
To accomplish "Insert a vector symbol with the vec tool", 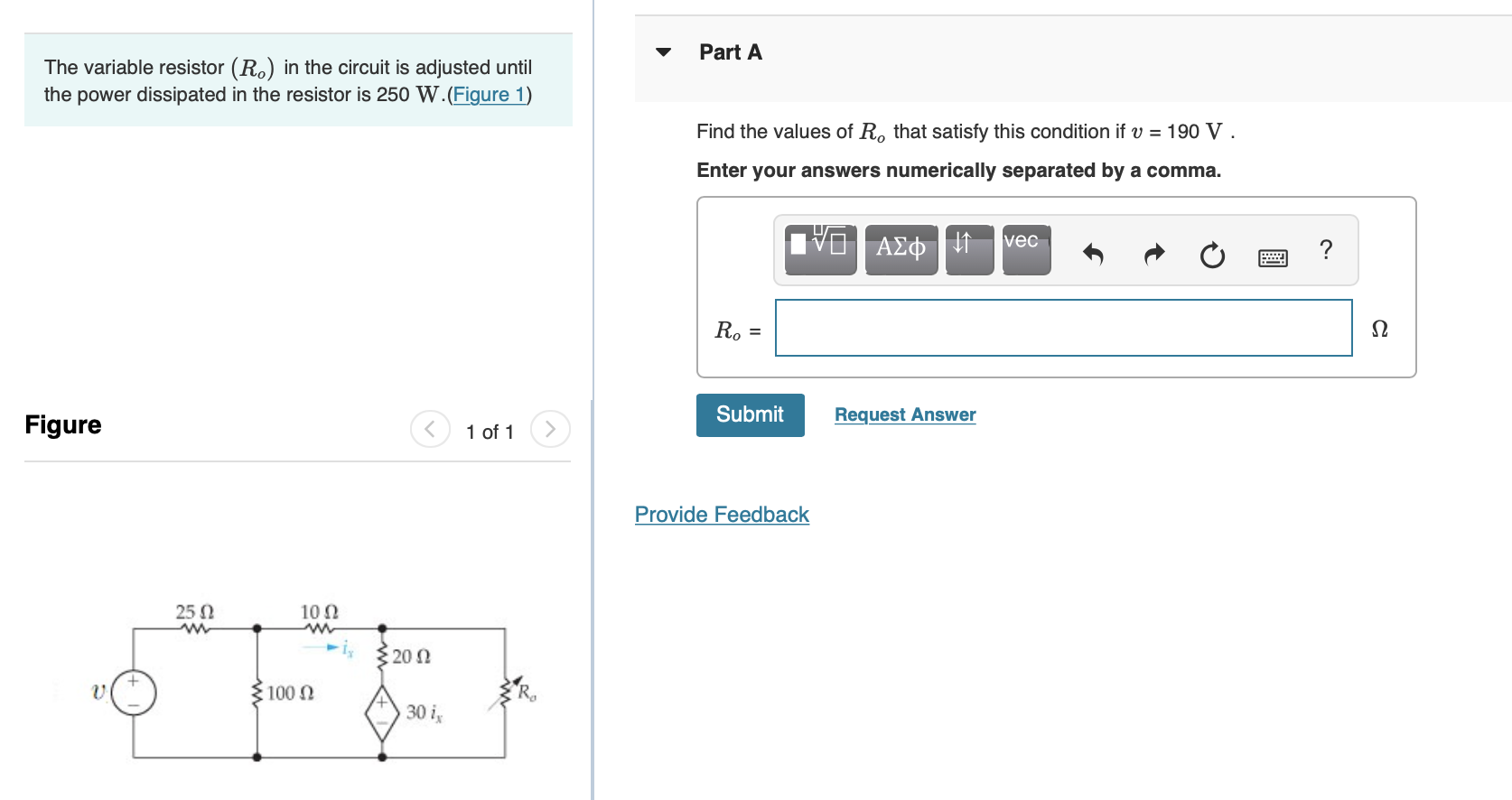I will [1025, 250].
